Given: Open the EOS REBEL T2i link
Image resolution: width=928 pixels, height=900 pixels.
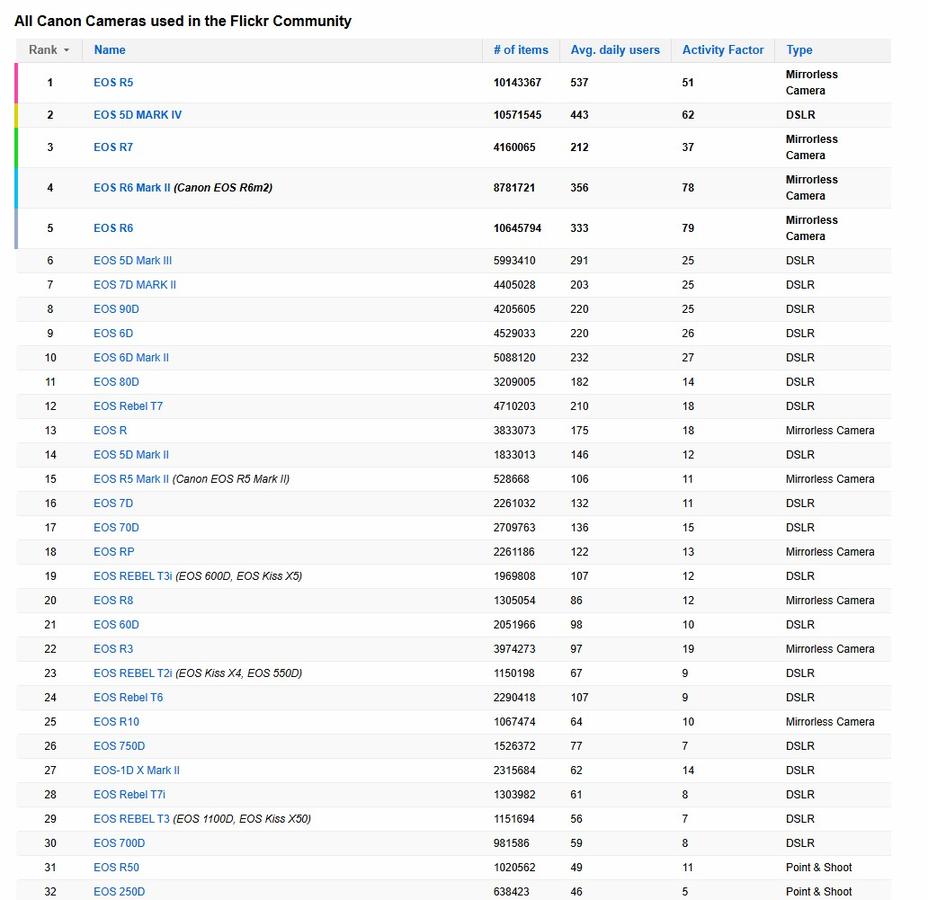Looking at the screenshot, I should (133, 673).
